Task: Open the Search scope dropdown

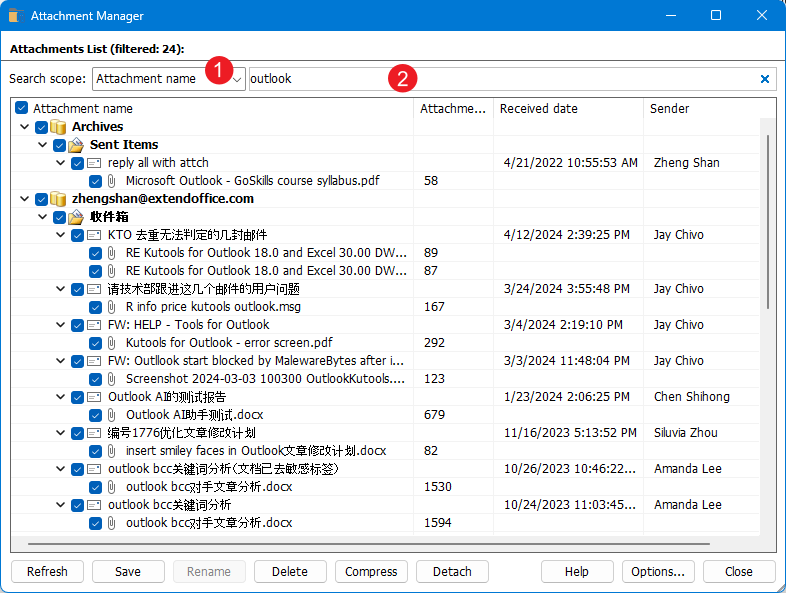Action: coord(237,79)
